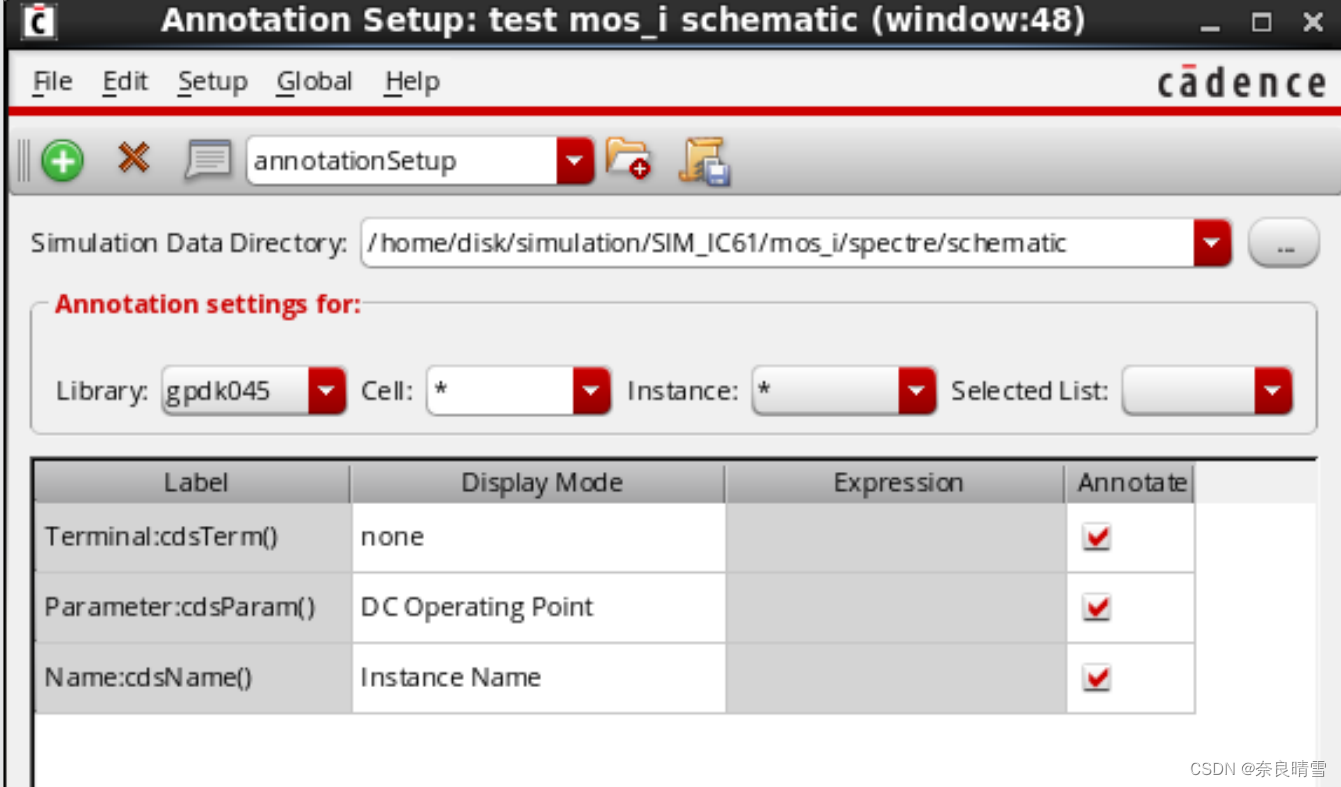The height and width of the screenshot is (787, 1341).
Task: Toggle Annotate checkbox for Parameter:cdsParam()
Action: coord(1097,608)
